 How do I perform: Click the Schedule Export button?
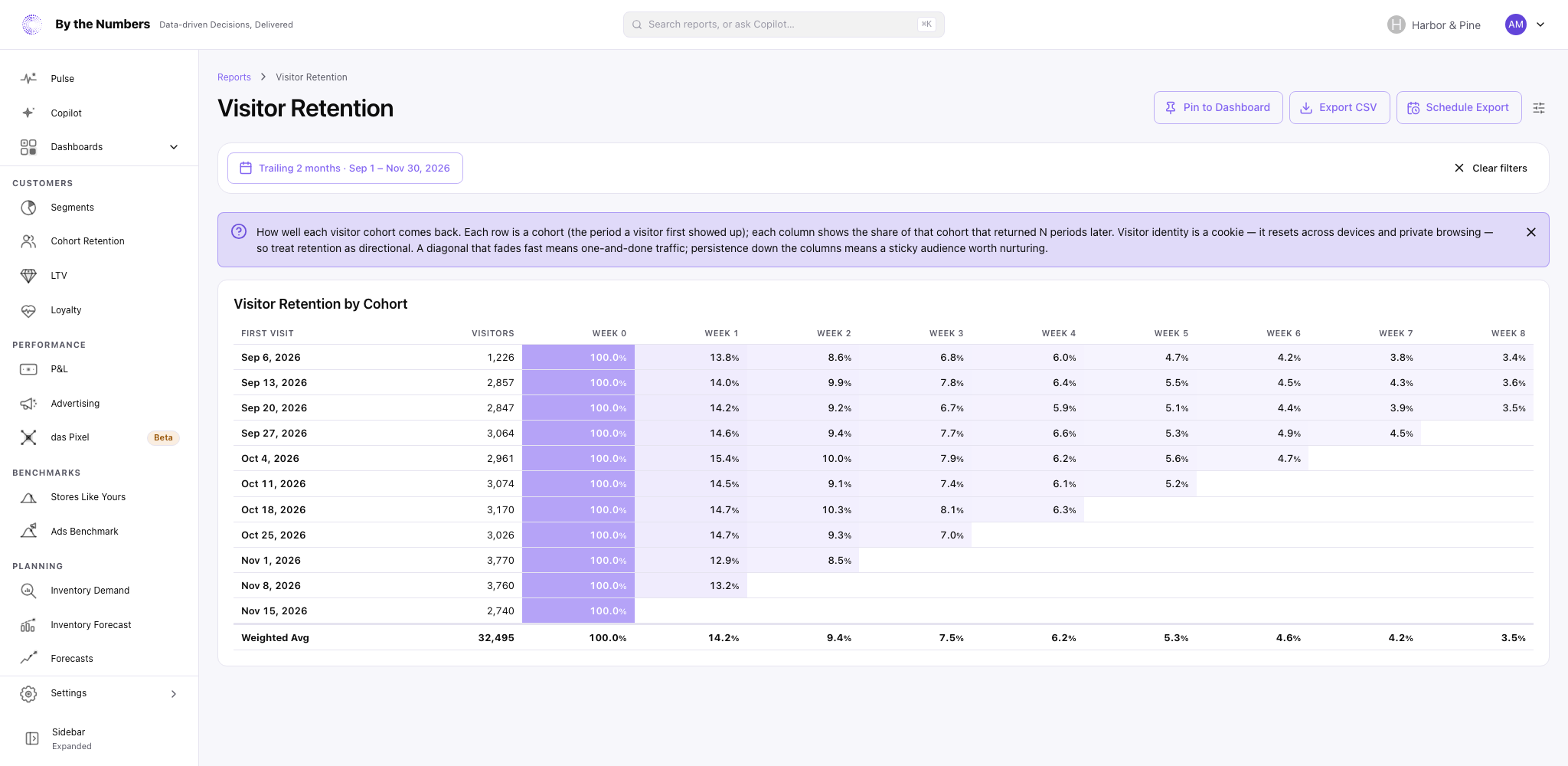(1459, 108)
